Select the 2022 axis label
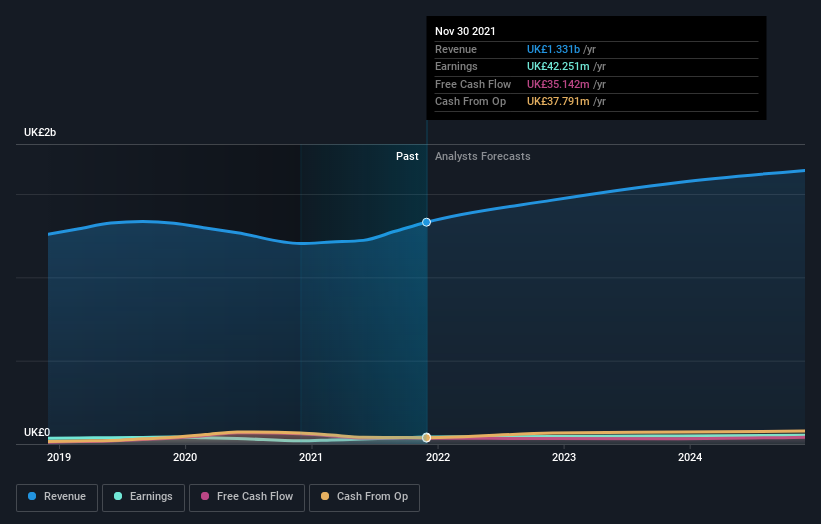 click(x=438, y=457)
